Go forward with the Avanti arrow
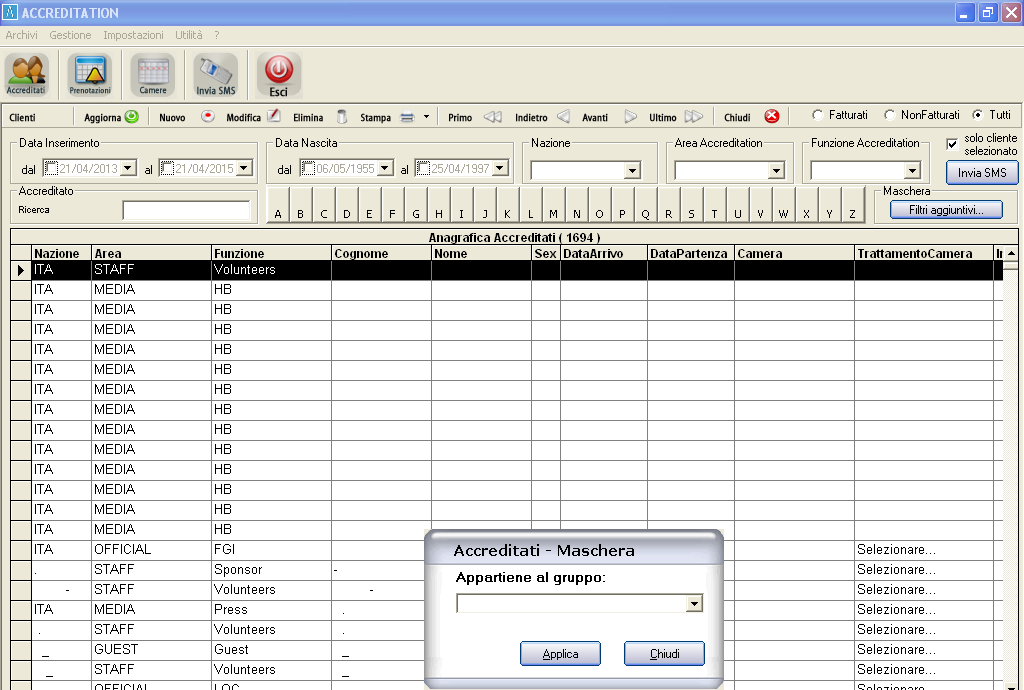The image size is (1024, 690). [x=630, y=117]
